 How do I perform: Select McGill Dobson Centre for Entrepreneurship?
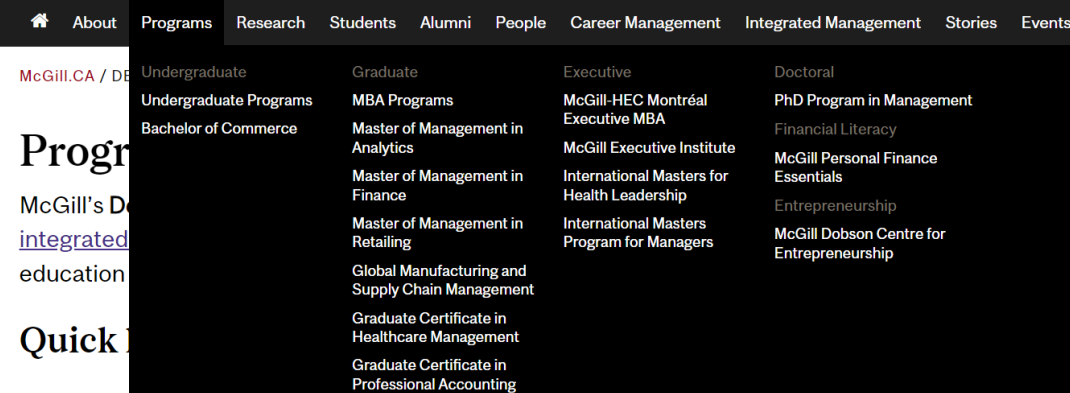coord(860,244)
